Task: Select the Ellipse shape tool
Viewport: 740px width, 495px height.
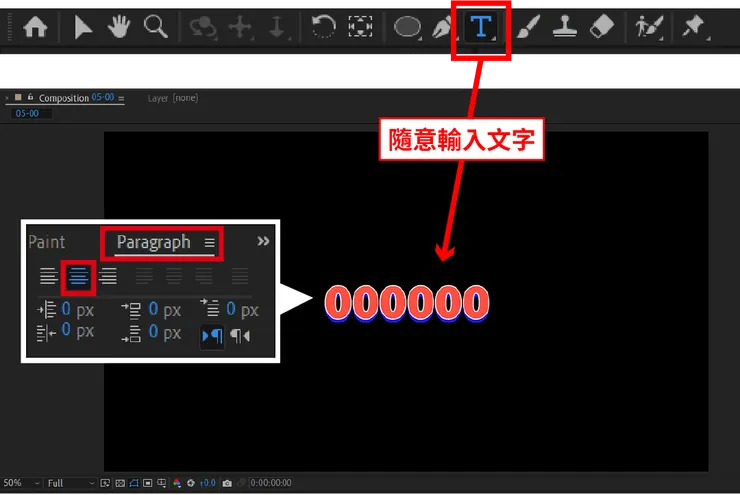Action: (407, 27)
